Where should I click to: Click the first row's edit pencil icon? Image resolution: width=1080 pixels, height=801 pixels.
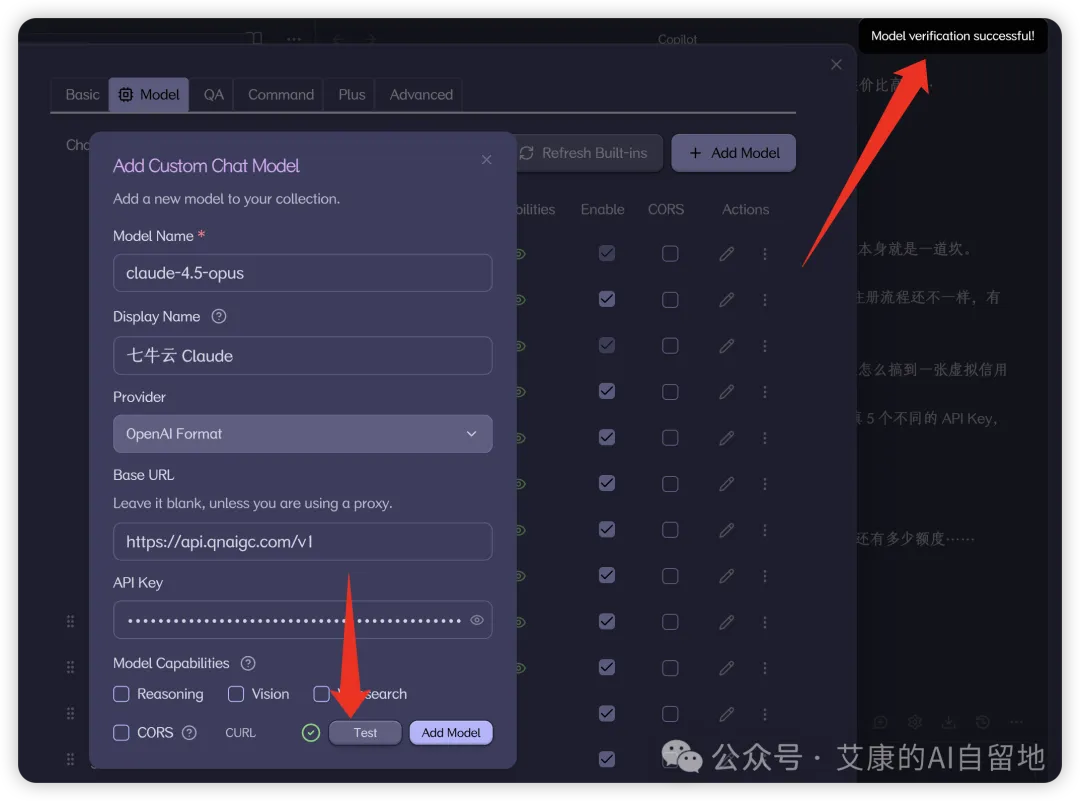click(x=726, y=254)
